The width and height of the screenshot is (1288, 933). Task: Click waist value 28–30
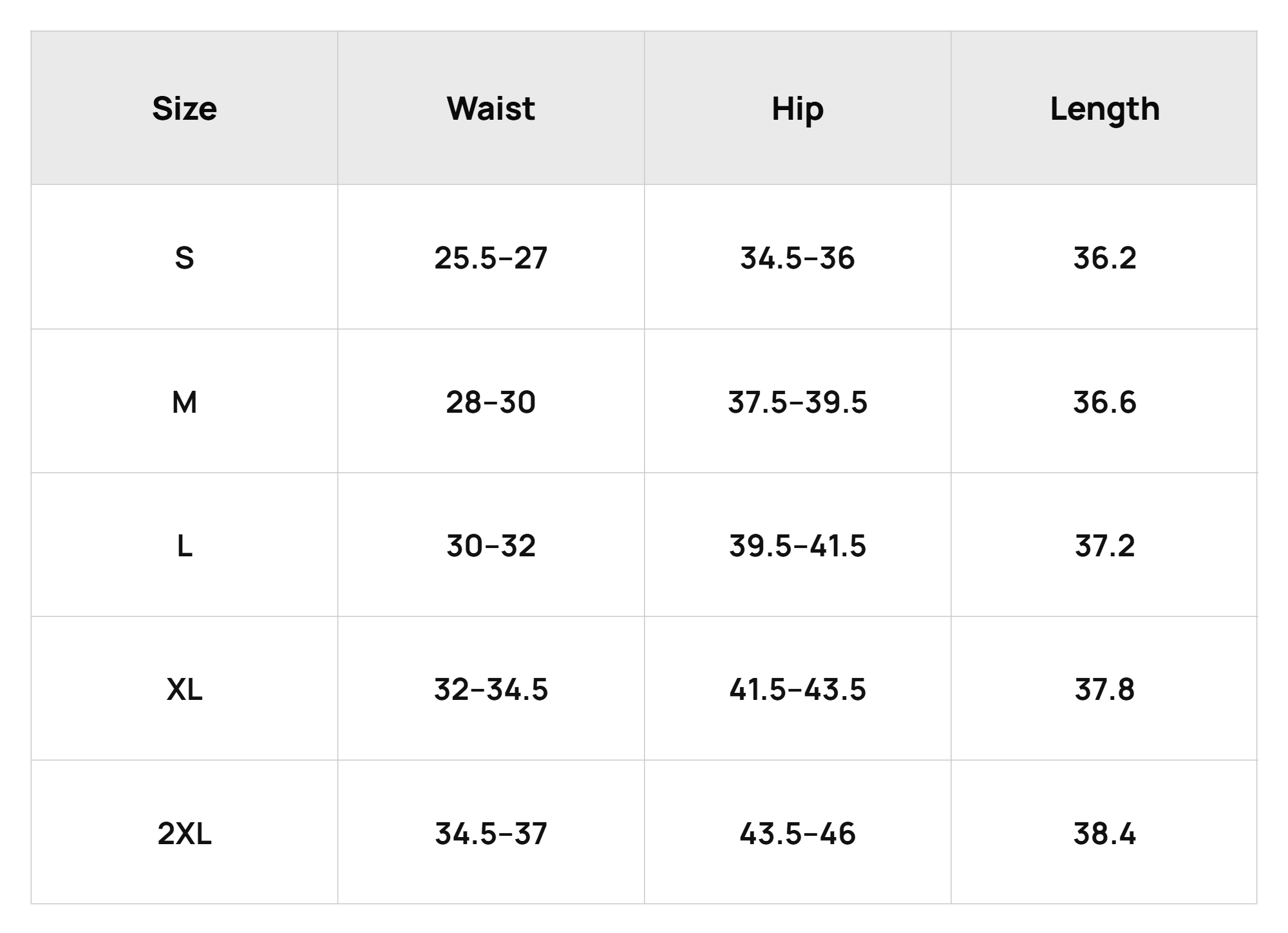(491, 402)
